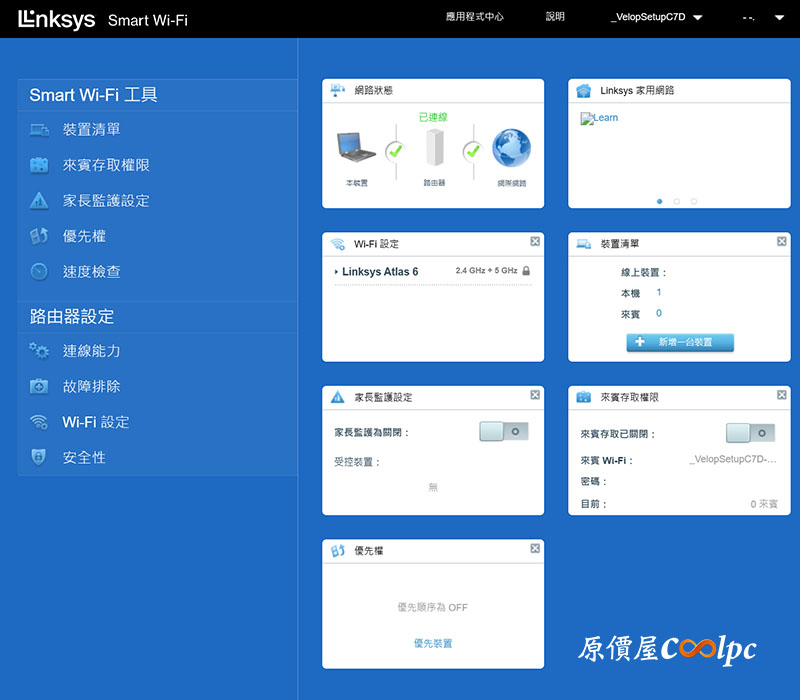Select the third carousel dot in Linksys 家用網路

click(x=694, y=202)
